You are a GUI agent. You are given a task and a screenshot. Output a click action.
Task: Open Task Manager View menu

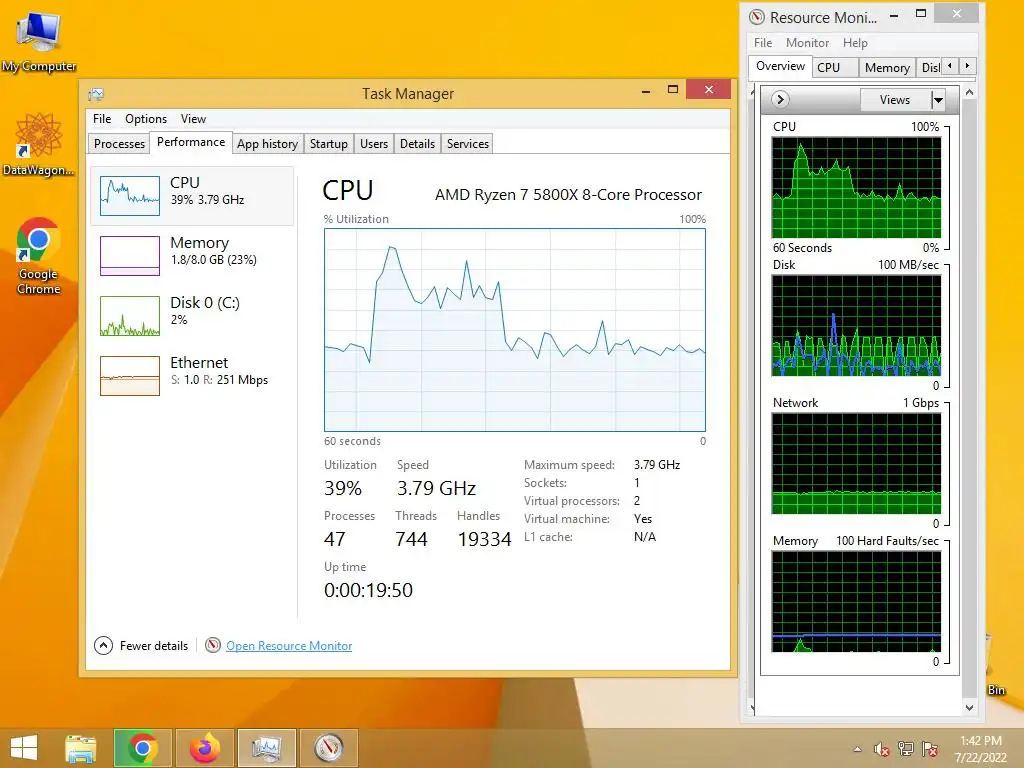[193, 119]
